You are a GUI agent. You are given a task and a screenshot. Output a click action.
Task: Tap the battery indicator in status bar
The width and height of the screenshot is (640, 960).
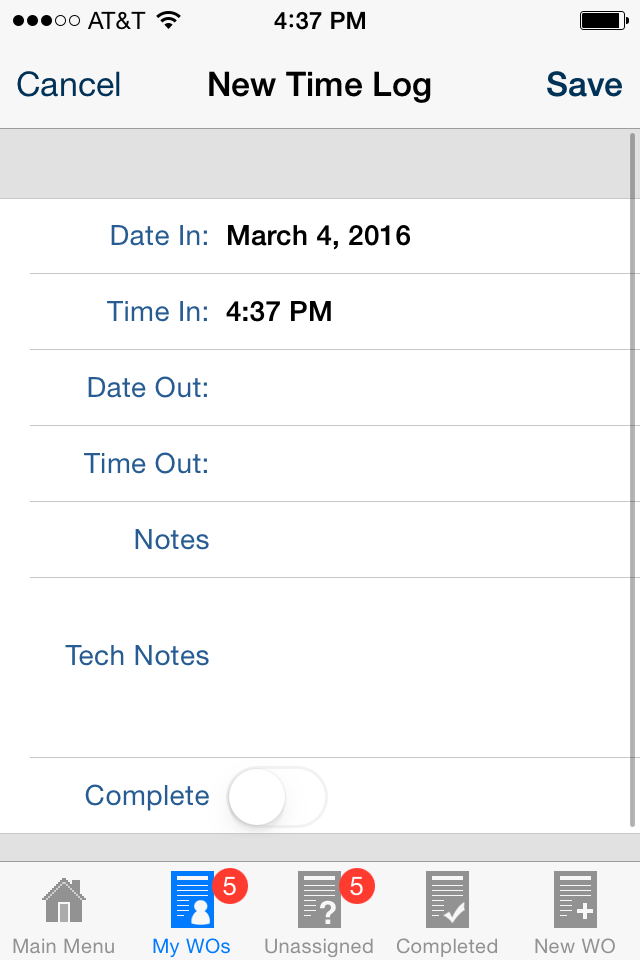pyautogui.click(x=604, y=21)
